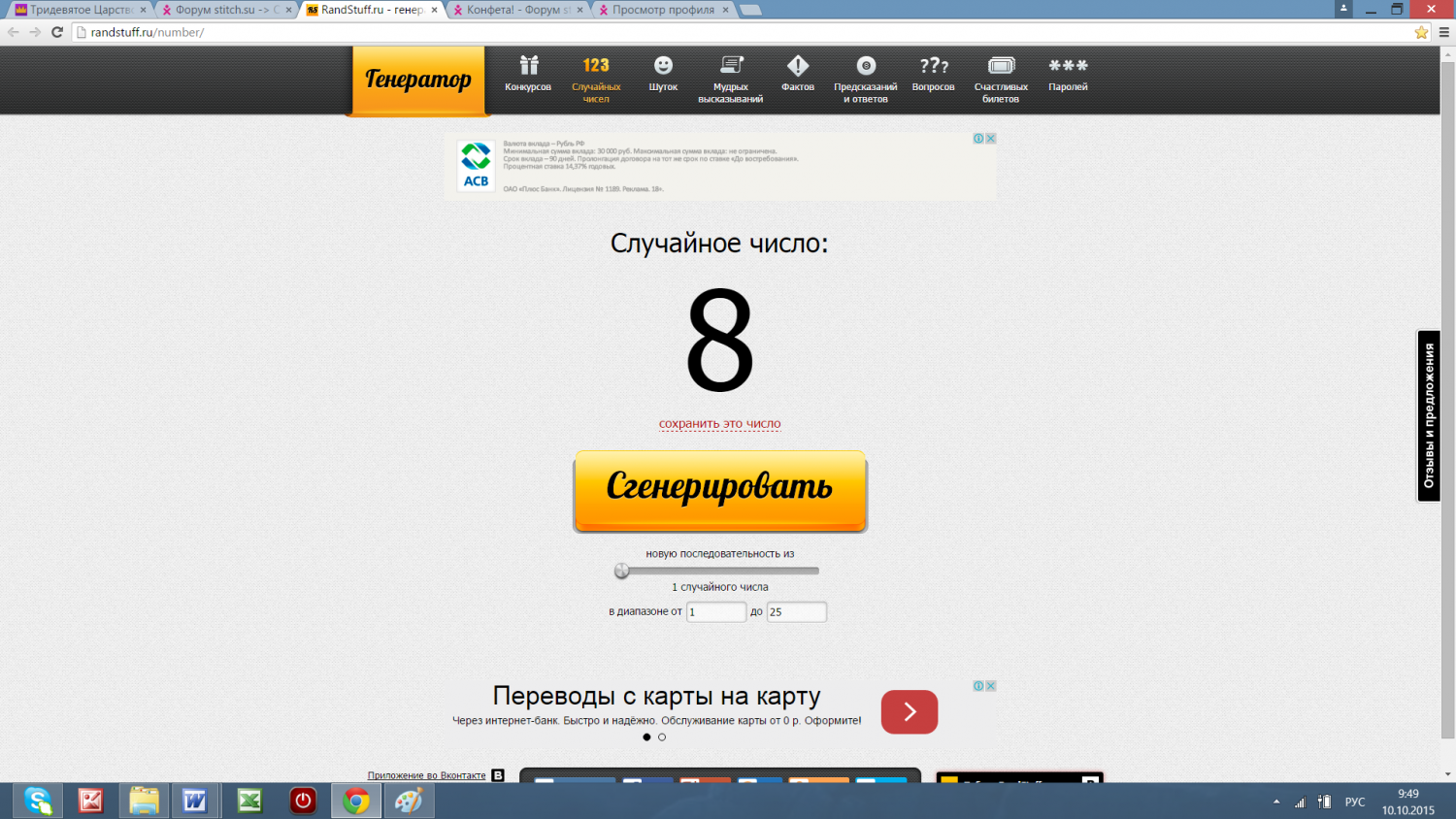Viewport: 1456px width, 819px height.
Task: Click the random numbers count slider handle
Action: [x=622, y=572]
